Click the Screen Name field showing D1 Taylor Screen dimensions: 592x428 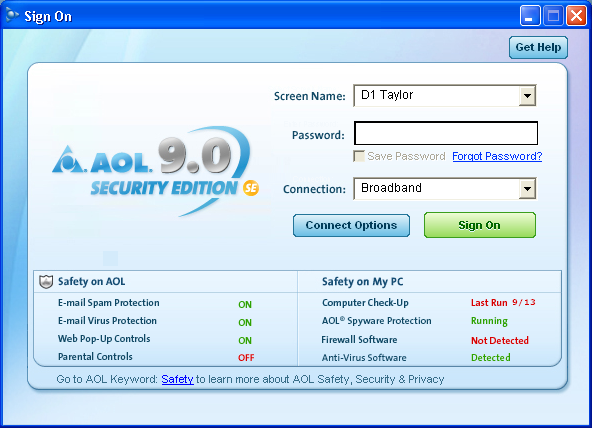(444, 95)
